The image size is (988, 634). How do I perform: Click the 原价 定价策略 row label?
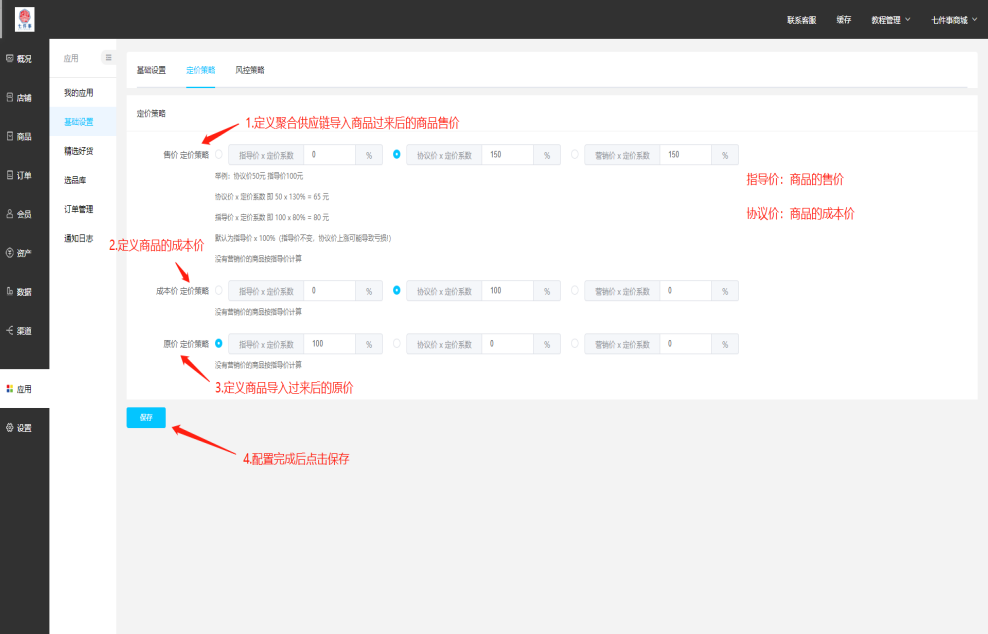186,344
